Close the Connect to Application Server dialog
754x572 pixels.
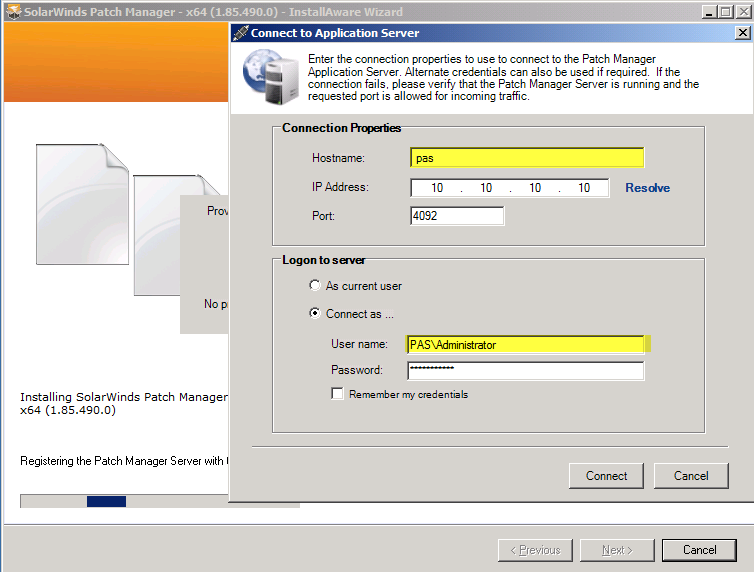(x=742, y=33)
